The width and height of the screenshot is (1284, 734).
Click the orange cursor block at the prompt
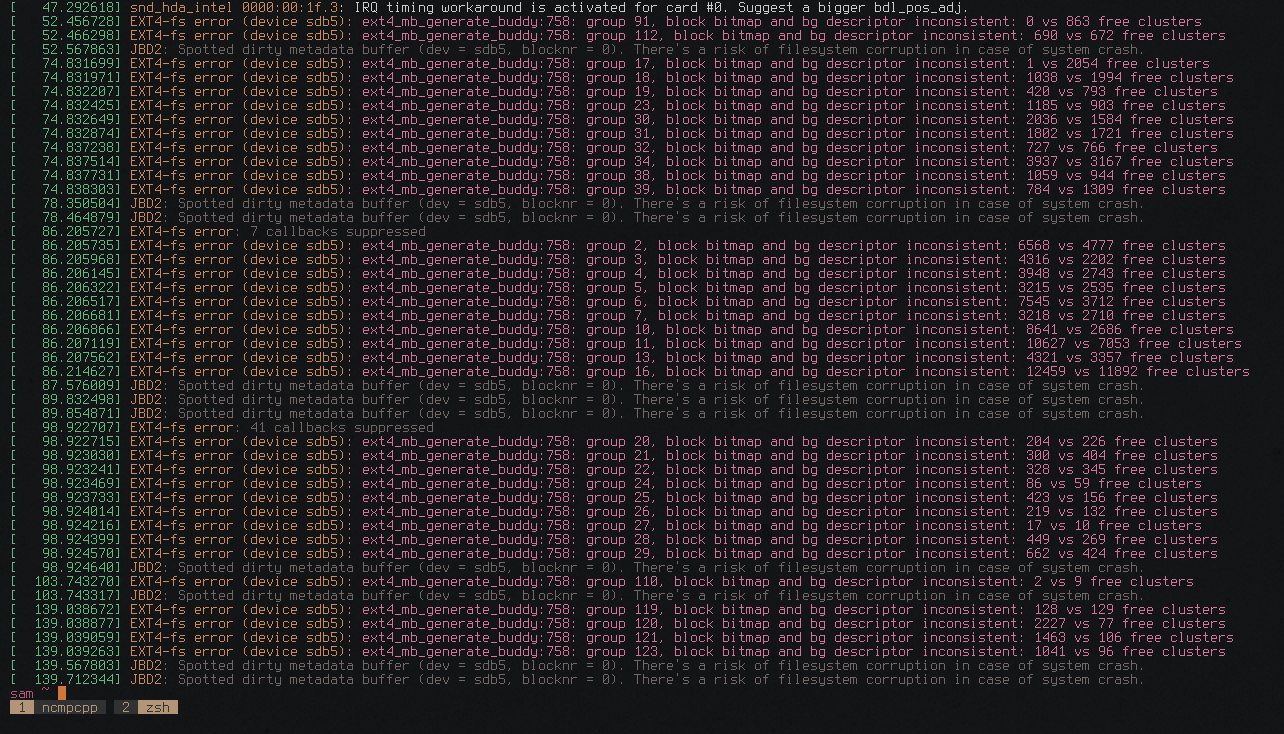pos(62,693)
